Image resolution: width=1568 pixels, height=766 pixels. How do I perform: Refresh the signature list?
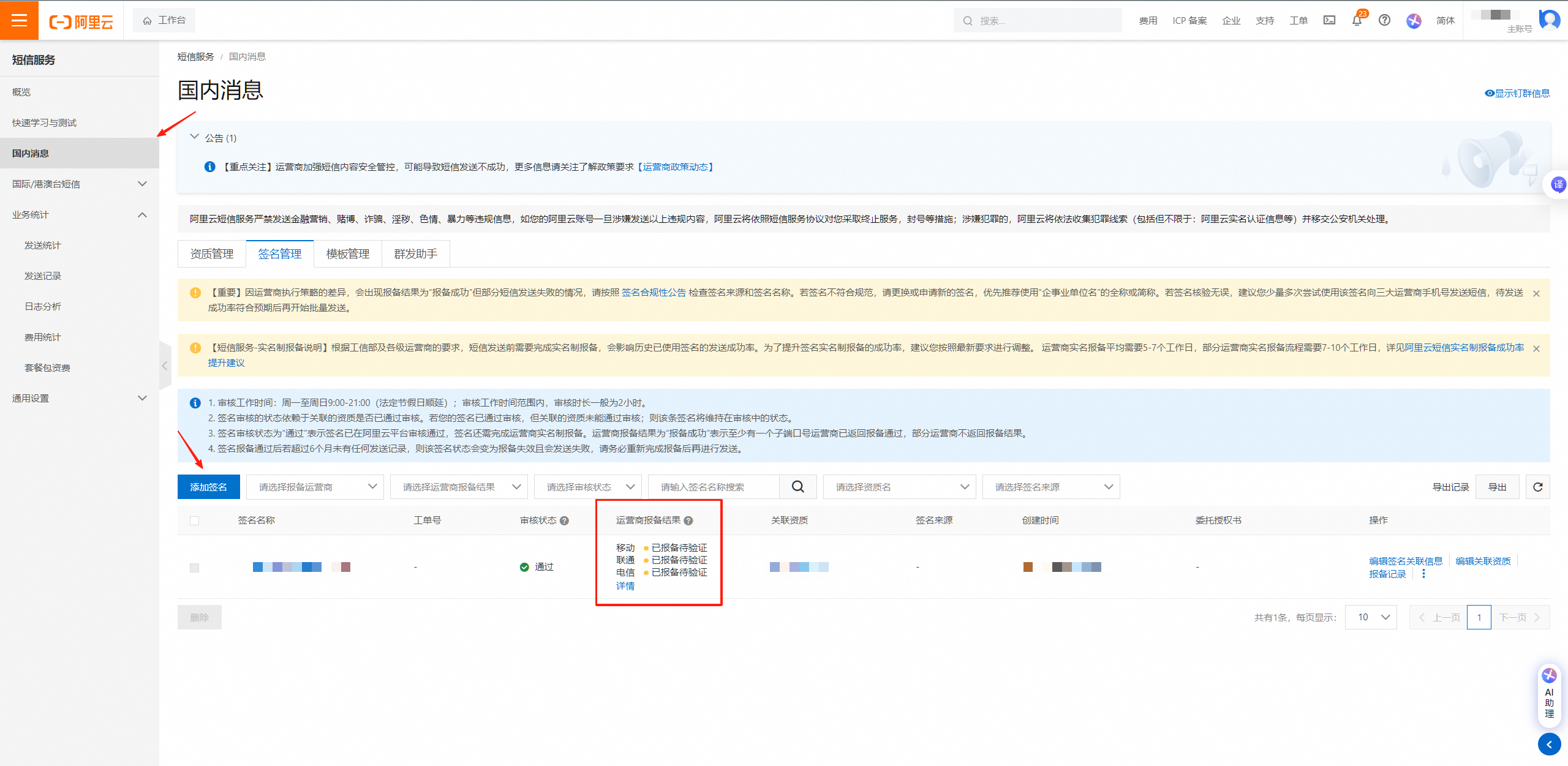pyautogui.click(x=1537, y=487)
